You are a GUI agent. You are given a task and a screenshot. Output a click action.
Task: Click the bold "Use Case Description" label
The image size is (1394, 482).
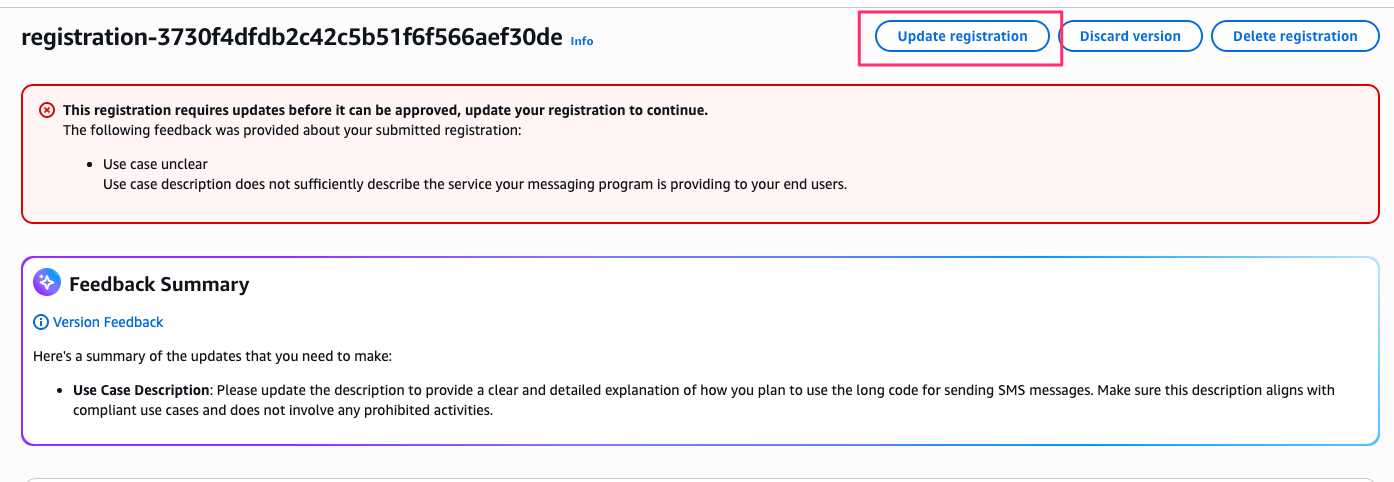[139, 390]
